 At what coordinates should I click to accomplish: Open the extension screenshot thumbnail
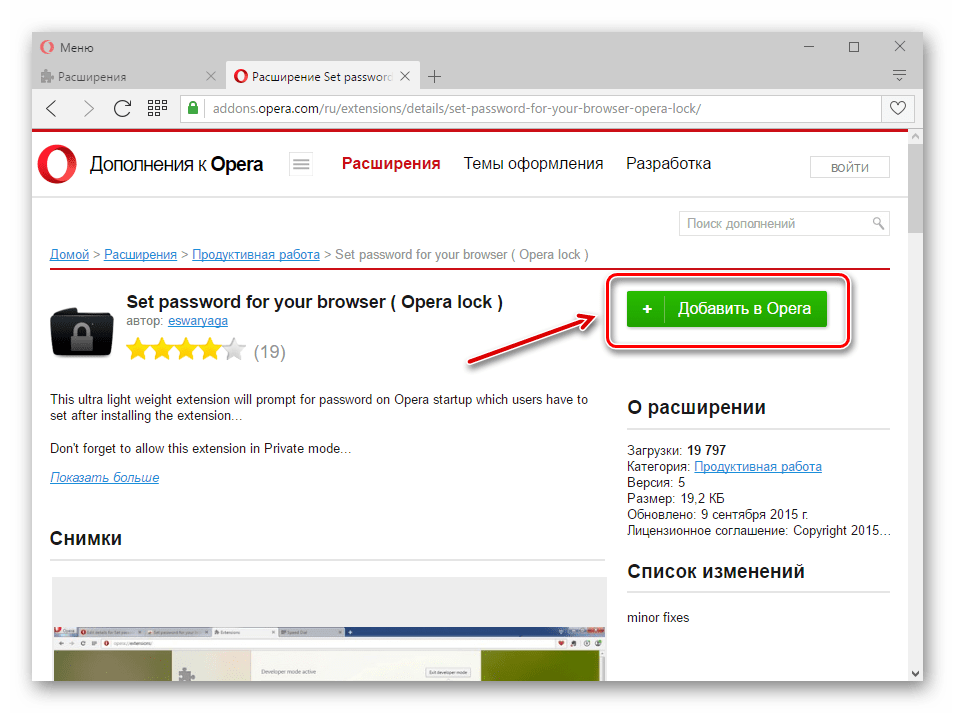point(329,629)
